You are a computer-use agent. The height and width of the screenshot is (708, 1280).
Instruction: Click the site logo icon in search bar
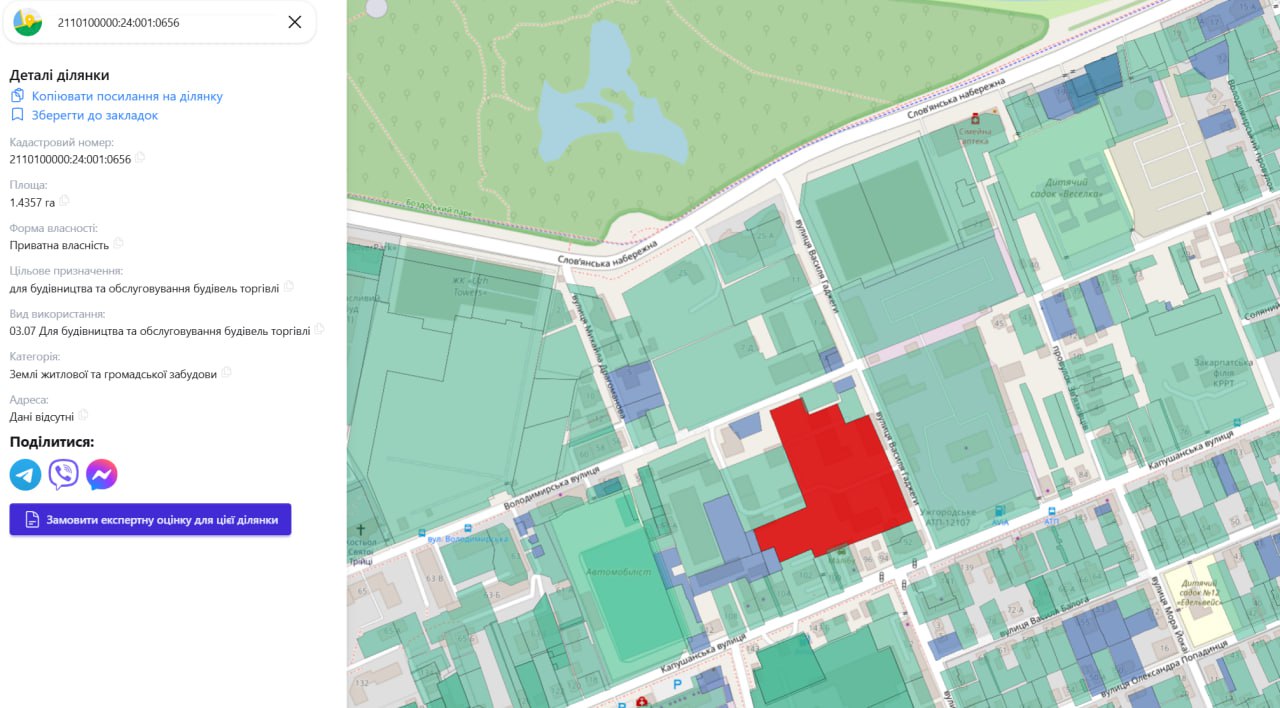pyautogui.click(x=28, y=22)
